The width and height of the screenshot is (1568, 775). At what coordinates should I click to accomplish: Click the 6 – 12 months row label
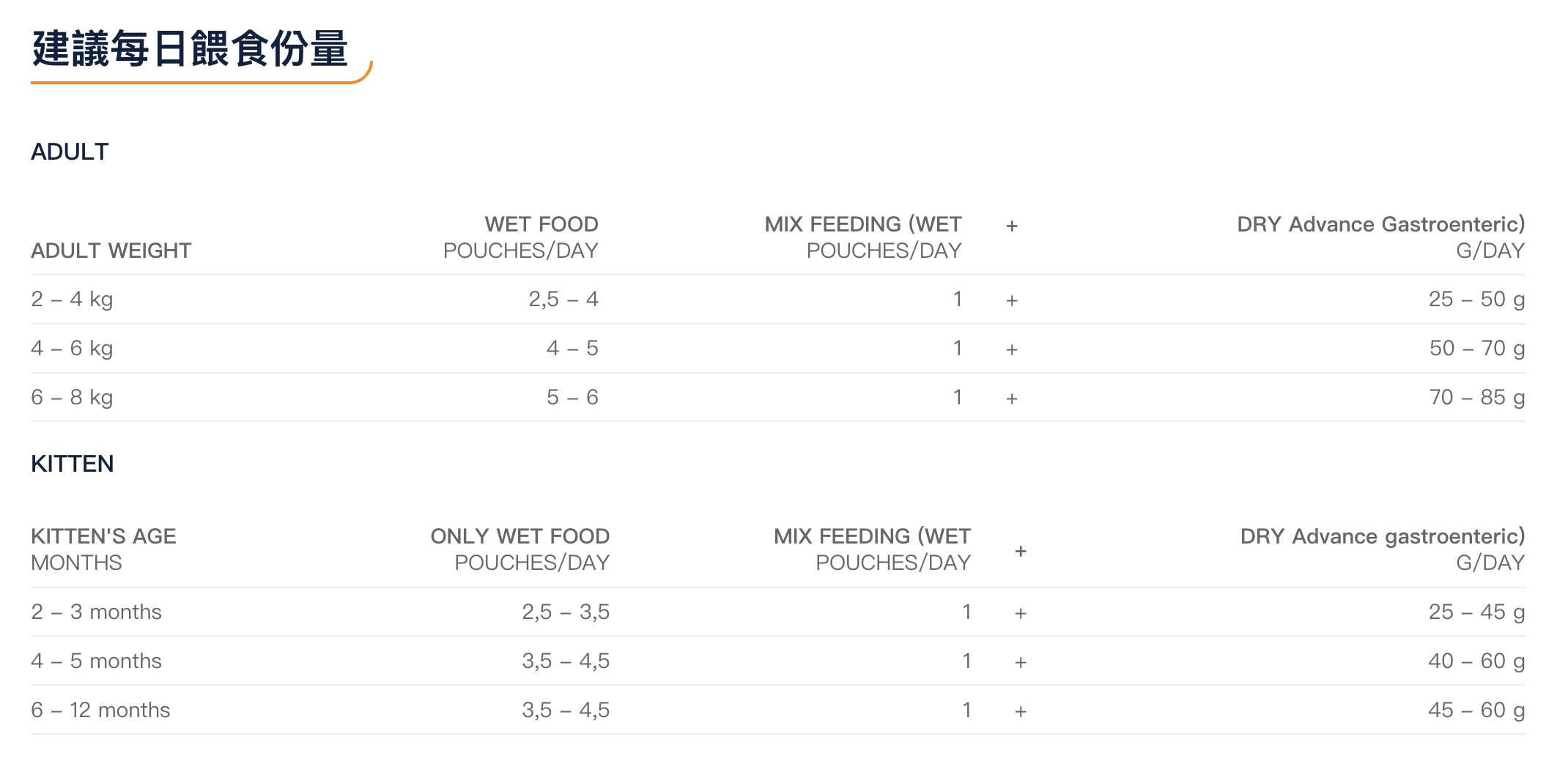pyautogui.click(x=100, y=710)
